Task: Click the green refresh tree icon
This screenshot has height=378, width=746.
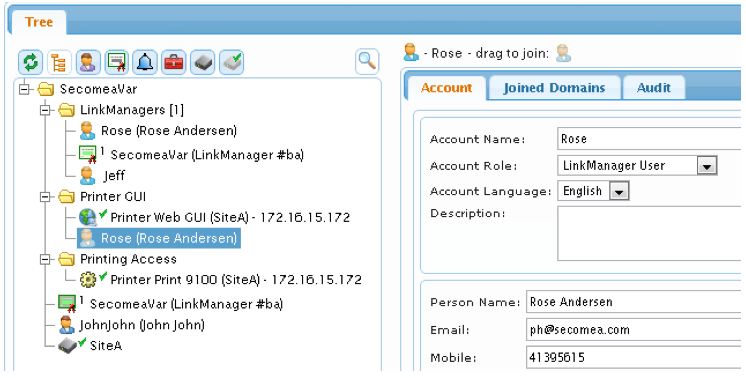Action: pyautogui.click(x=31, y=62)
